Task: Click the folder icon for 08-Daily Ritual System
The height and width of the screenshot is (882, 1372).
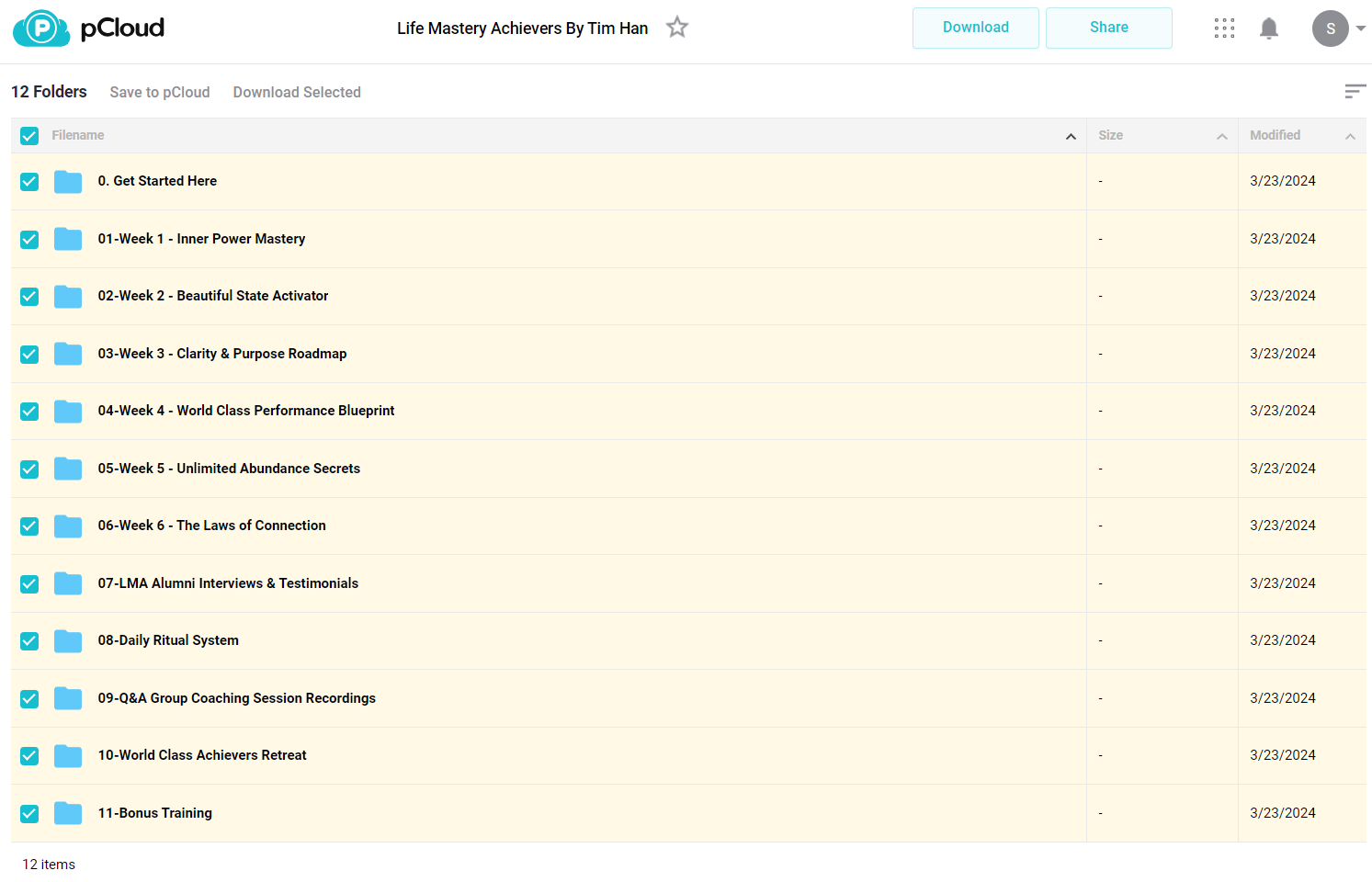Action: [x=68, y=641]
